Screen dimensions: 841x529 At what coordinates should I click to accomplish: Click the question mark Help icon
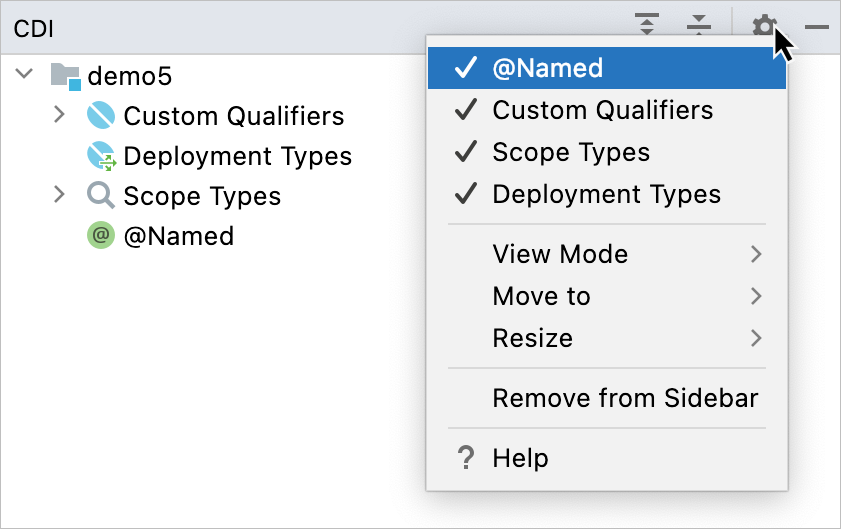[x=466, y=458]
